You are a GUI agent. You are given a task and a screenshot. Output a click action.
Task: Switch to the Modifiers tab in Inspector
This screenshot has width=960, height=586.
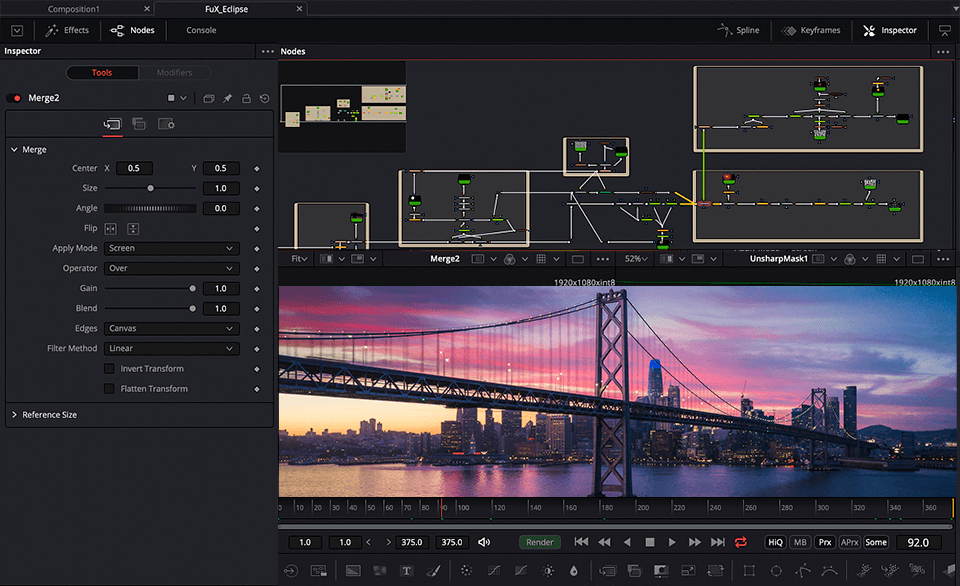175,72
